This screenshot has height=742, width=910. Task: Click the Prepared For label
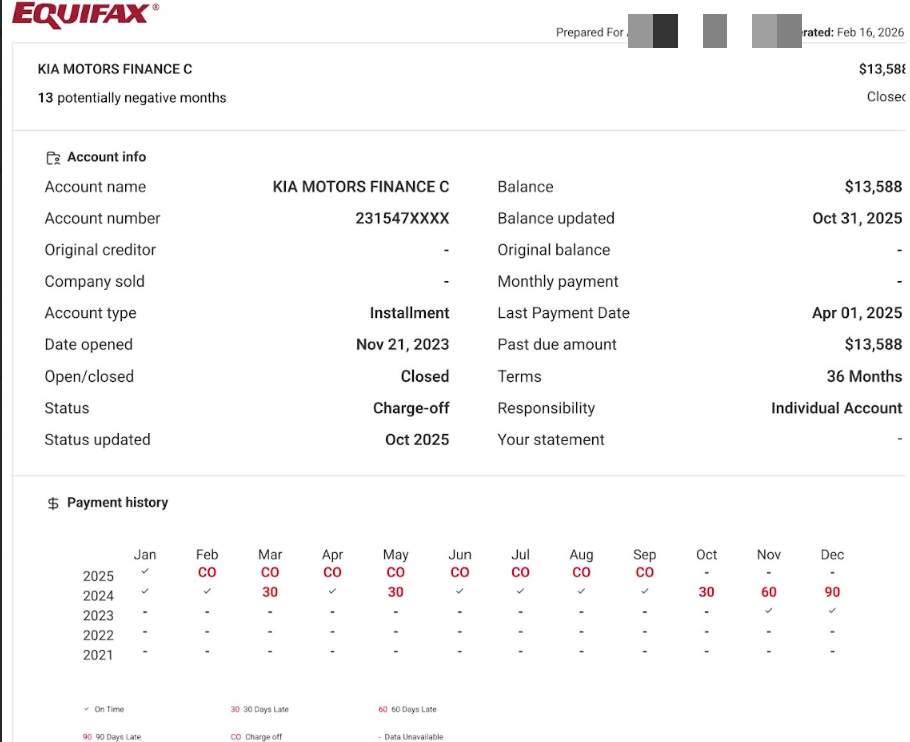click(590, 32)
